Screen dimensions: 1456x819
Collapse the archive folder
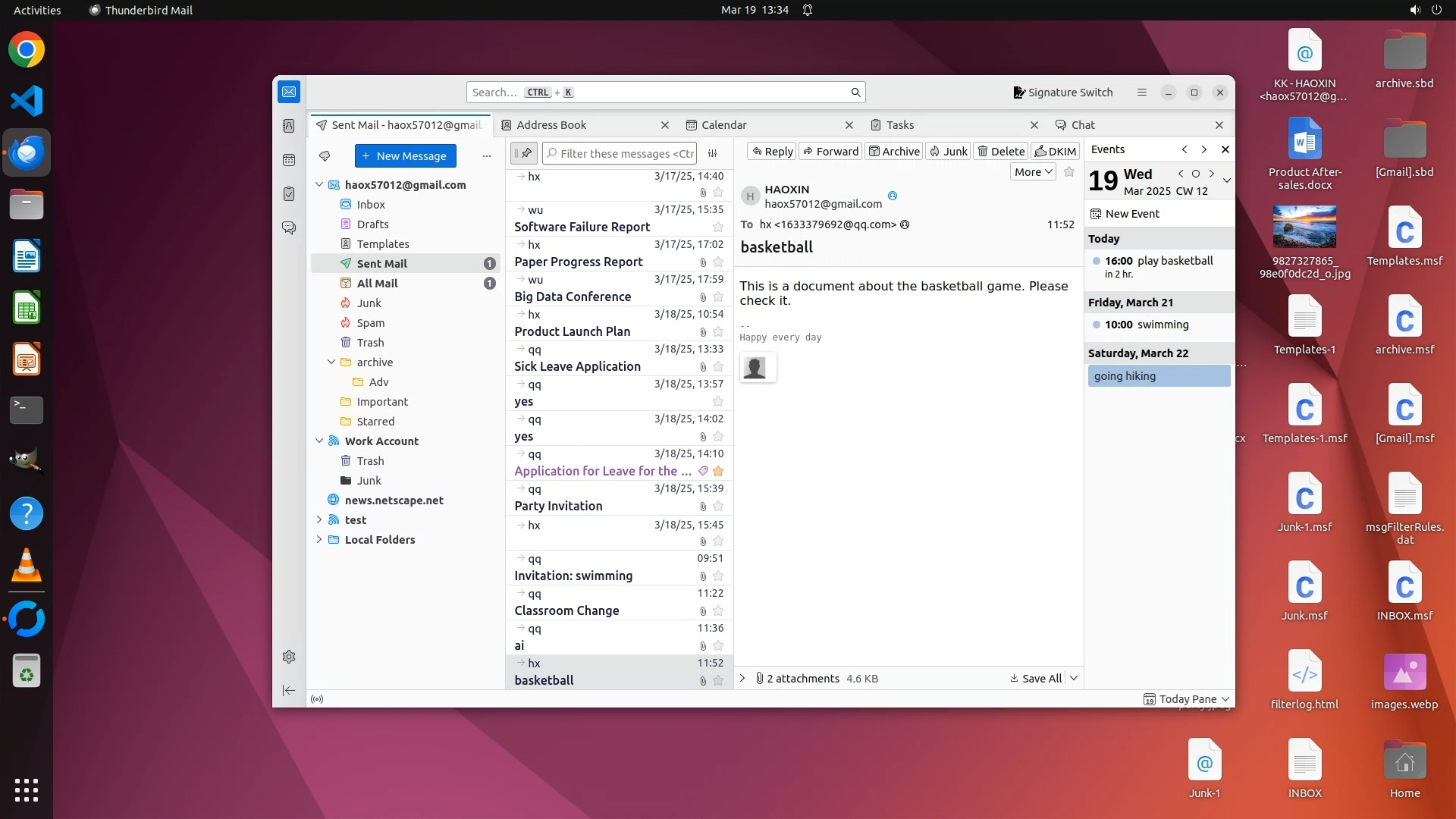coord(331,362)
